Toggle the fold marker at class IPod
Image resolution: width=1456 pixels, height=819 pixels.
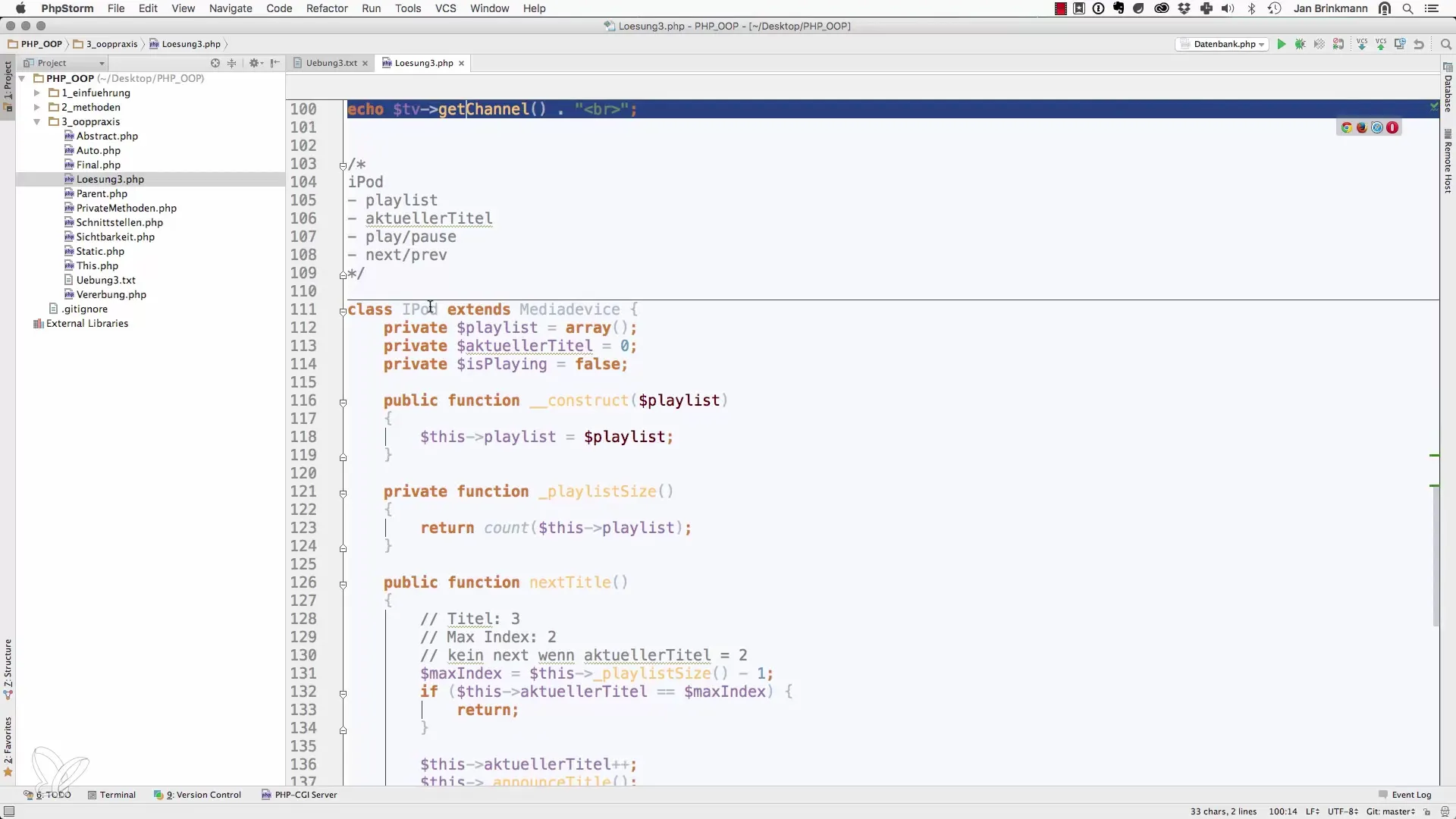pyautogui.click(x=343, y=310)
